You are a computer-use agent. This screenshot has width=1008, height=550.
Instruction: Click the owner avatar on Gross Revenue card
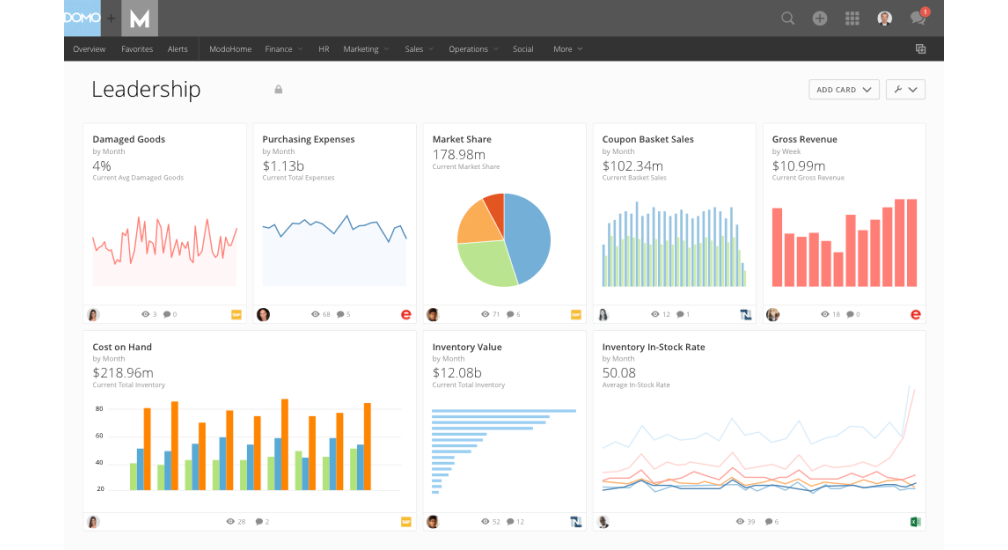[773, 315]
